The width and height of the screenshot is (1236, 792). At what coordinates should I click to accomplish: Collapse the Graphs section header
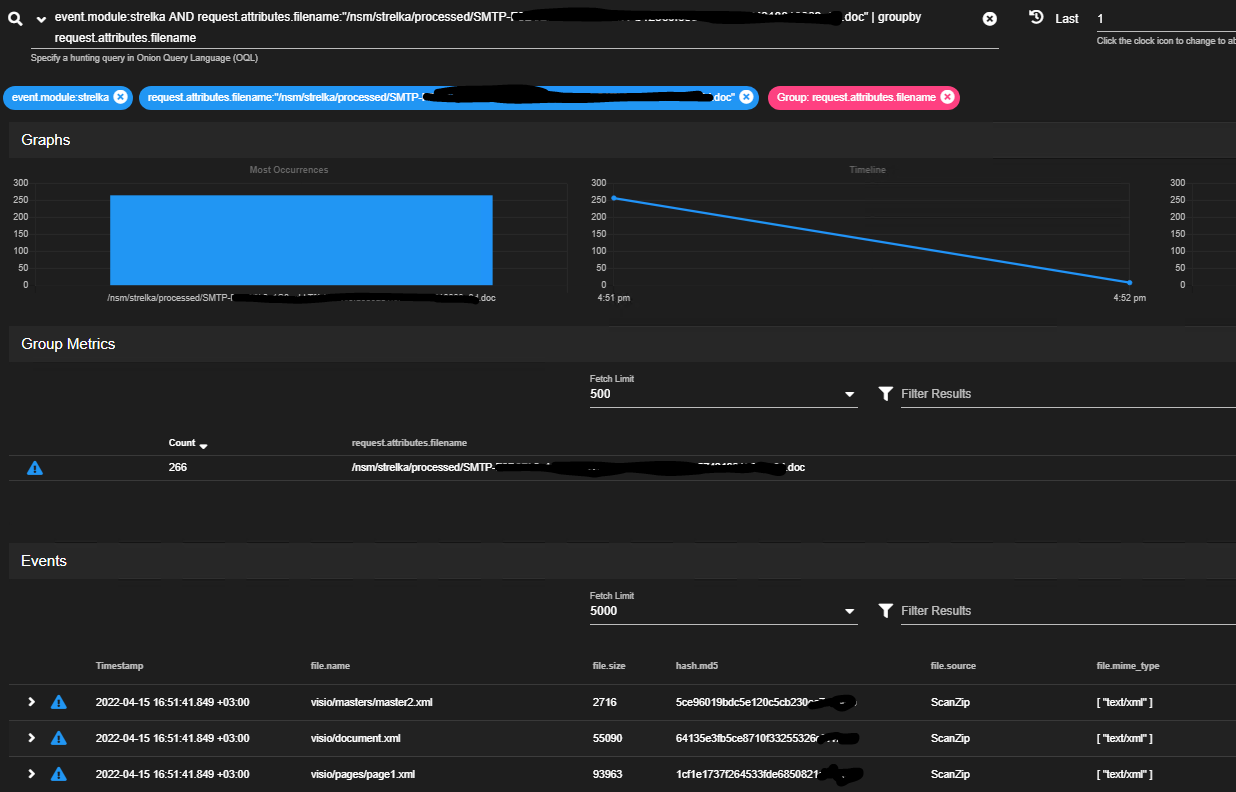(45, 140)
